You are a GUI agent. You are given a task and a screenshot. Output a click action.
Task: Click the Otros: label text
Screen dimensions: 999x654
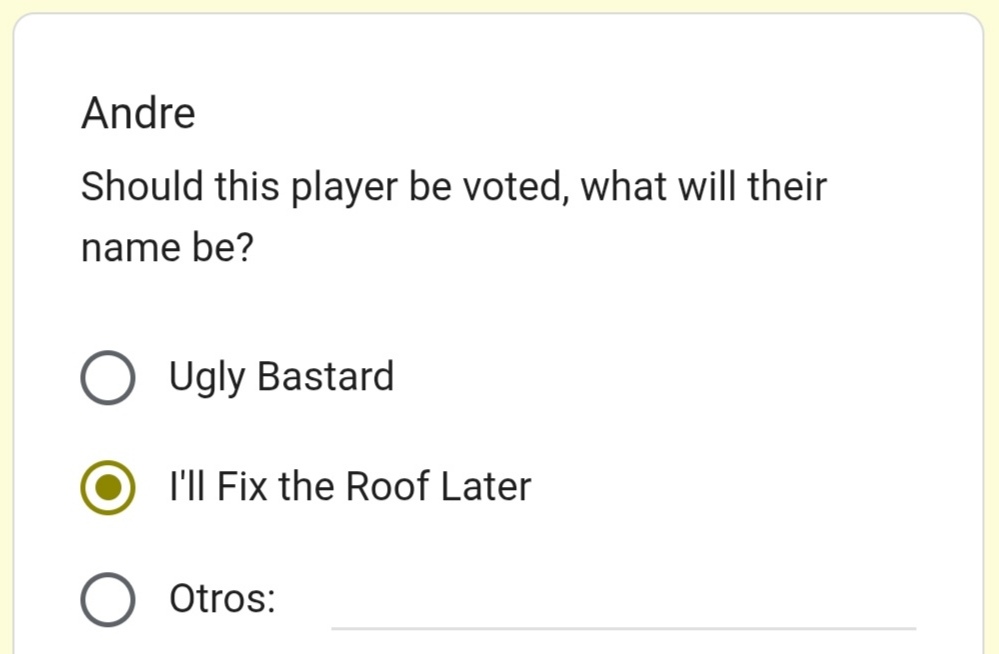pos(222,599)
